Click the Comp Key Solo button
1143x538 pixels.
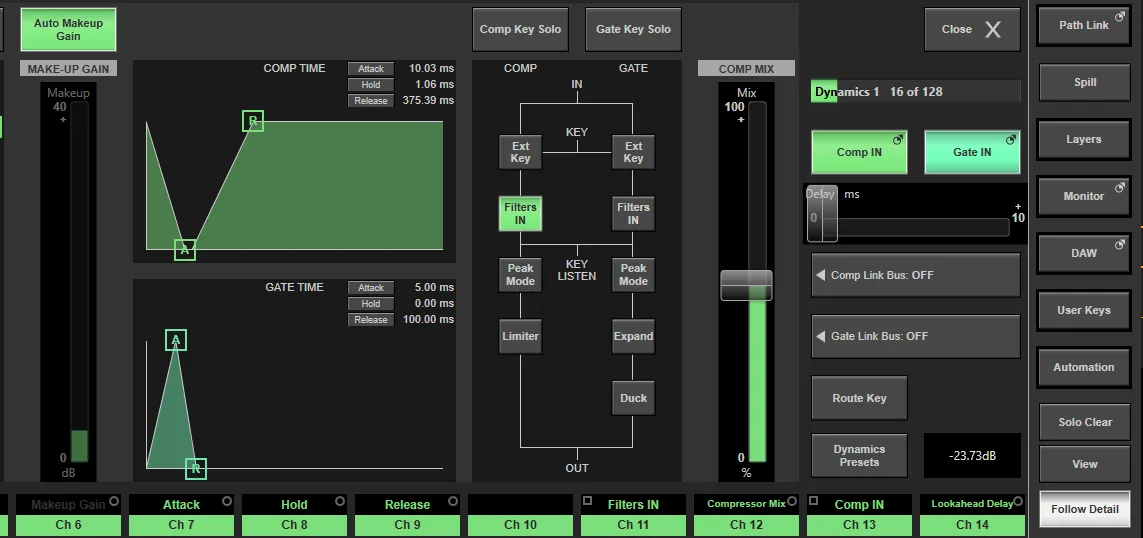click(x=520, y=29)
